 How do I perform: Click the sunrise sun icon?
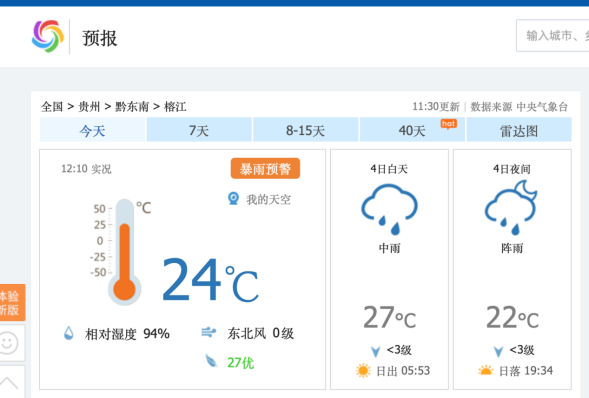363,371
